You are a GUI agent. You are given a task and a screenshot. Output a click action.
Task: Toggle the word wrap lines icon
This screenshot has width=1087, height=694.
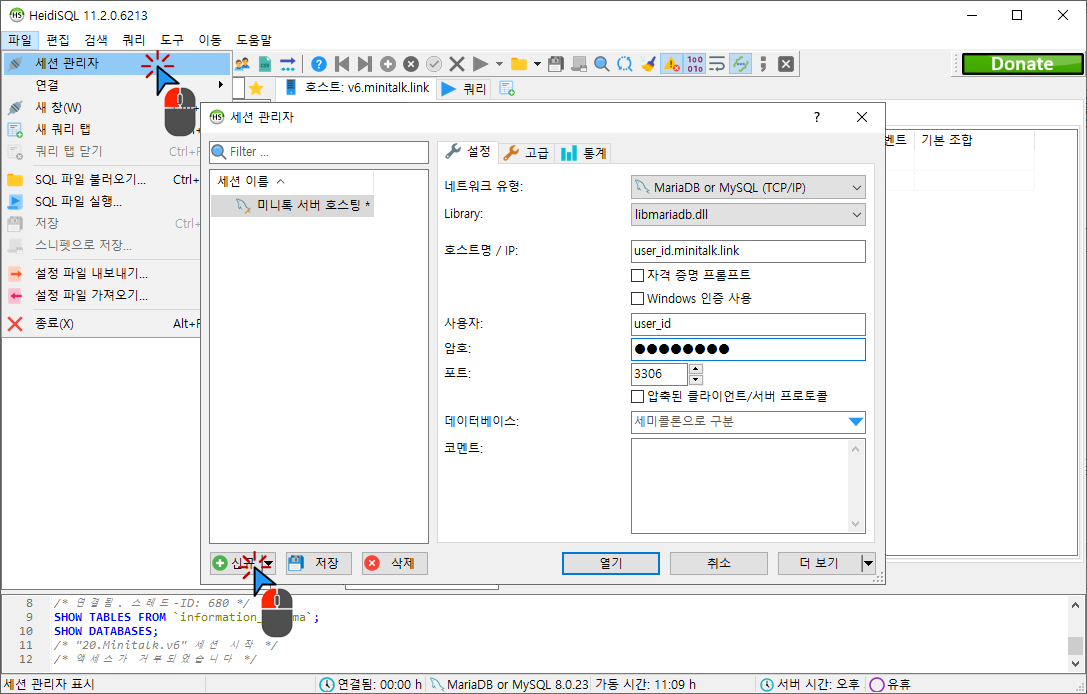(x=718, y=64)
